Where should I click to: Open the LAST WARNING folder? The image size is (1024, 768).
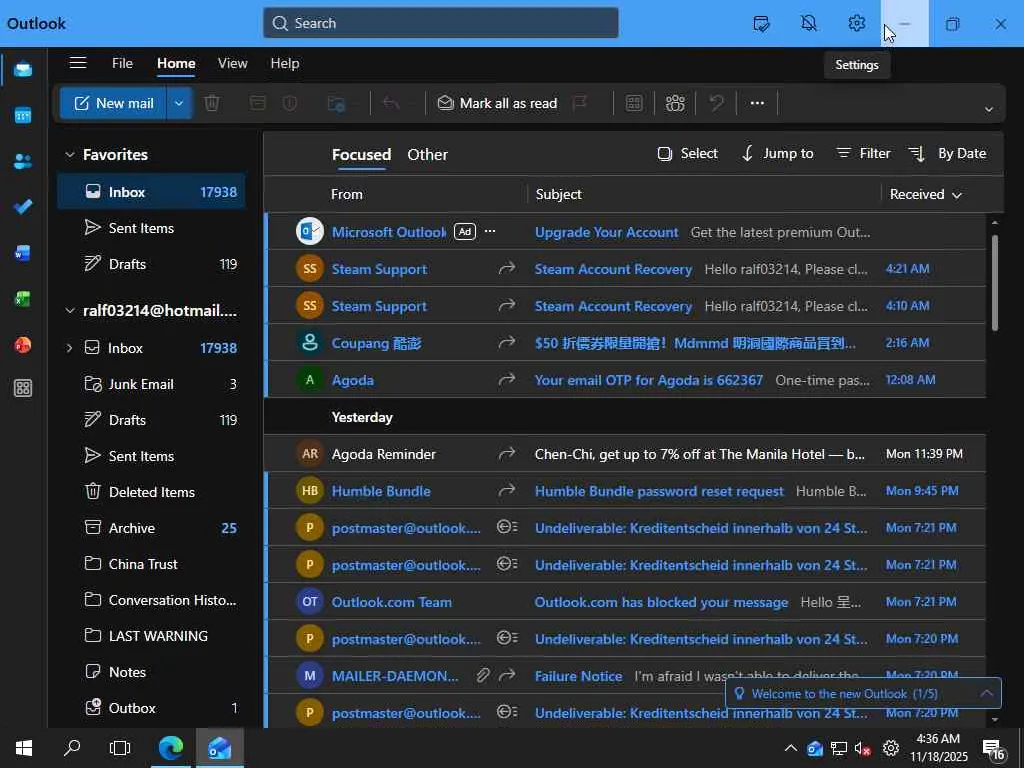[152, 636]
